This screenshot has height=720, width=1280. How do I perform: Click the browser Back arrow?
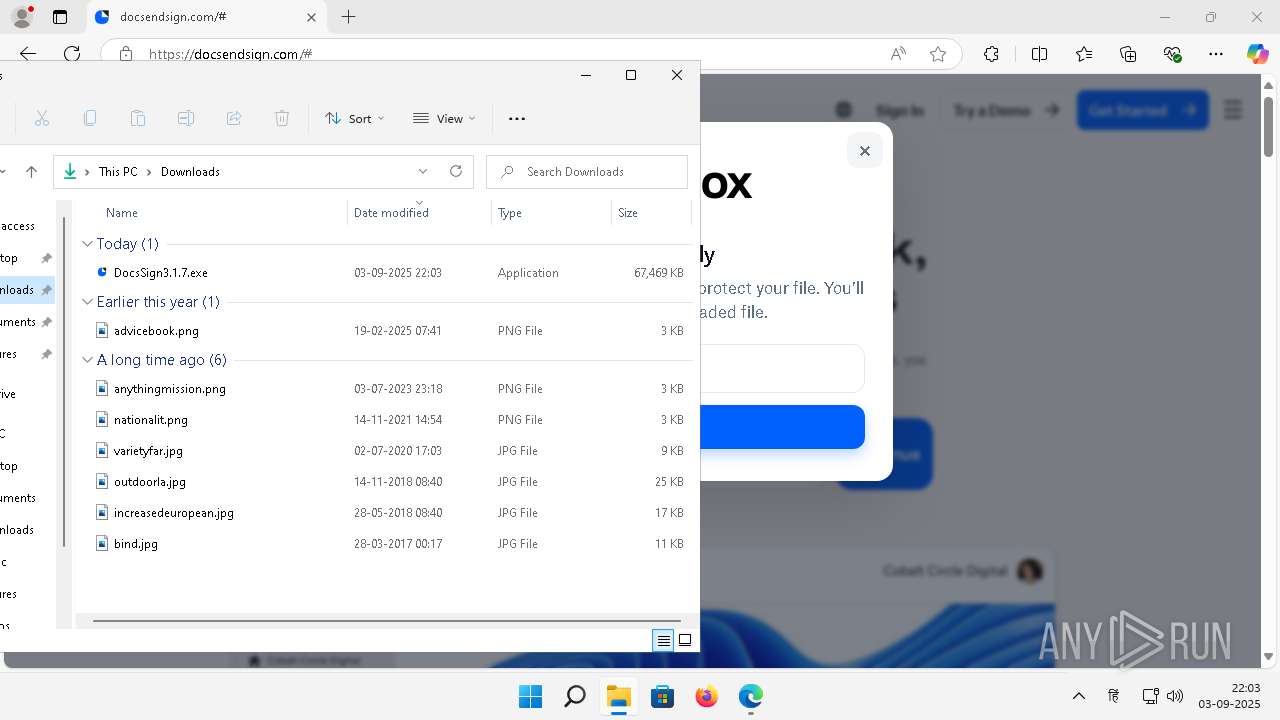(28, 54)
